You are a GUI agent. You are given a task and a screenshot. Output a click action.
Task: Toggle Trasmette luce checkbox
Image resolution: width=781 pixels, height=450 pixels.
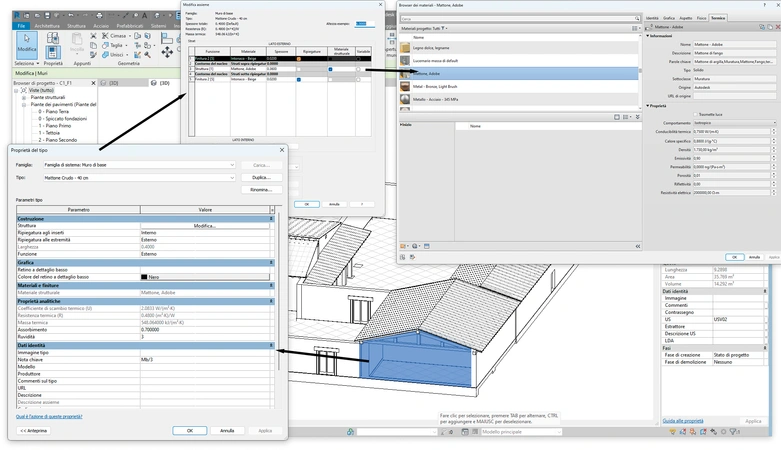(696, 114)
